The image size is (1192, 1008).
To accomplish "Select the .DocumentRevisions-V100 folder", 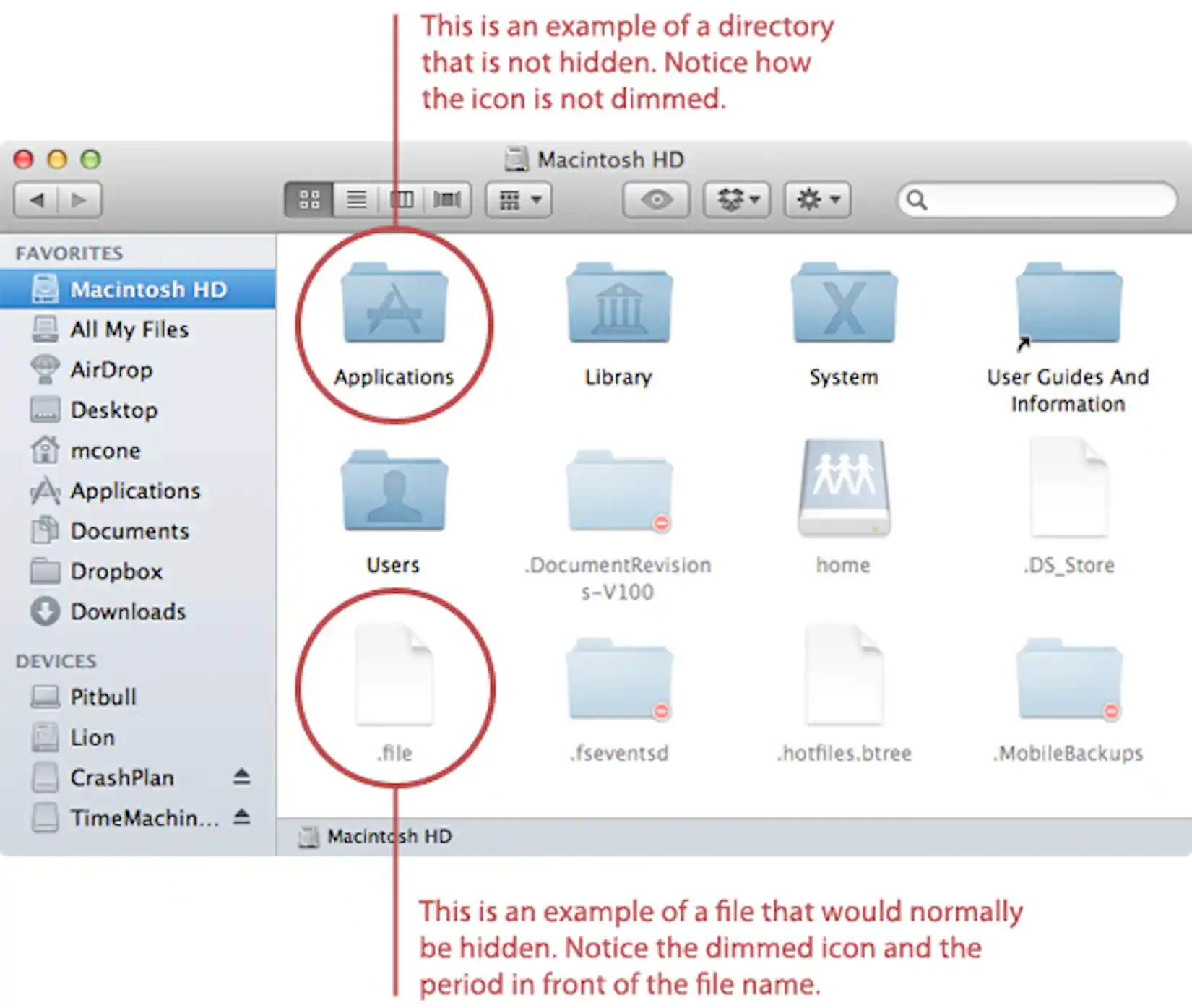I will click(x=619, y=491).
